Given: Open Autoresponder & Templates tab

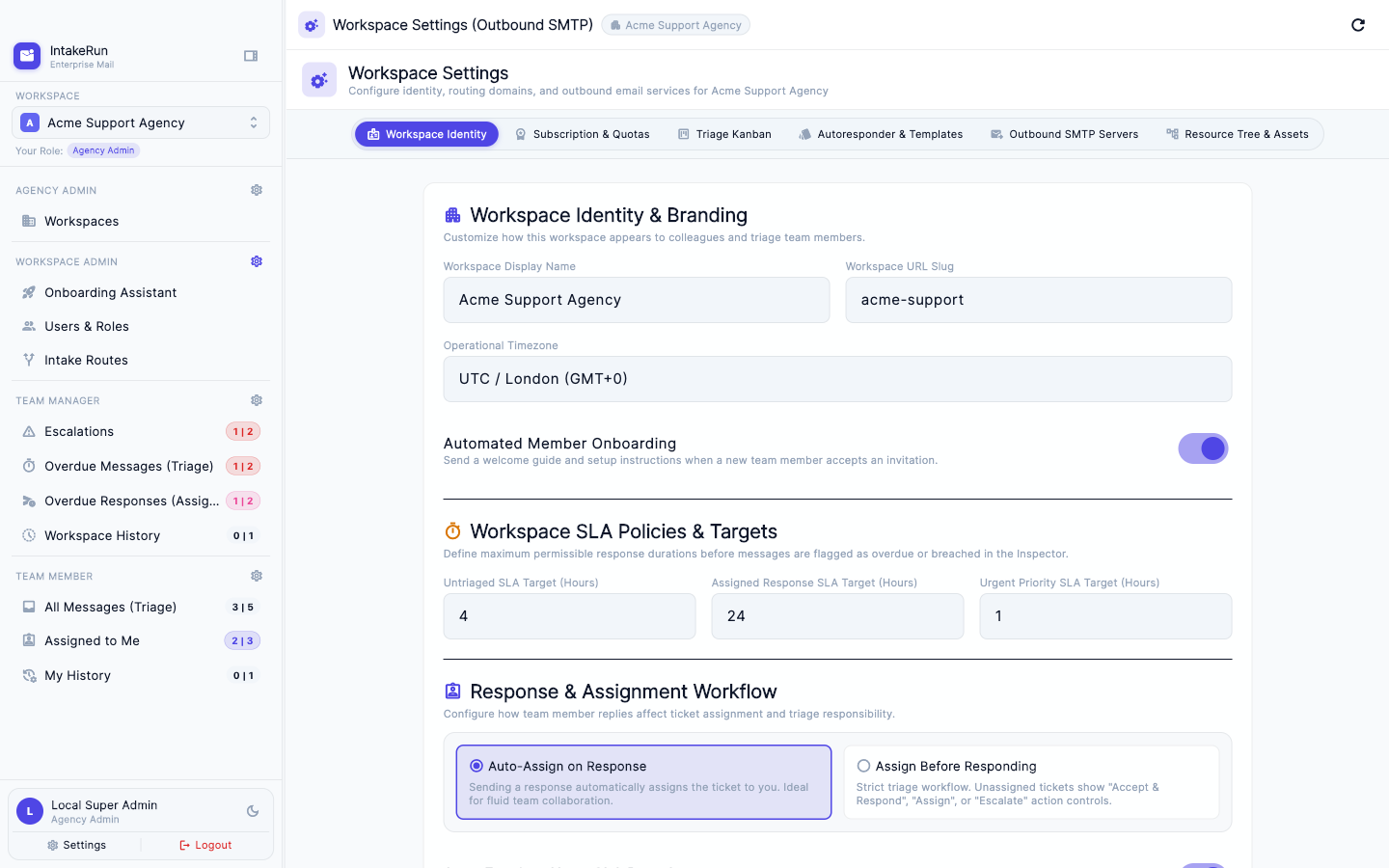Looking at the screenshot, I should (881, 134).
